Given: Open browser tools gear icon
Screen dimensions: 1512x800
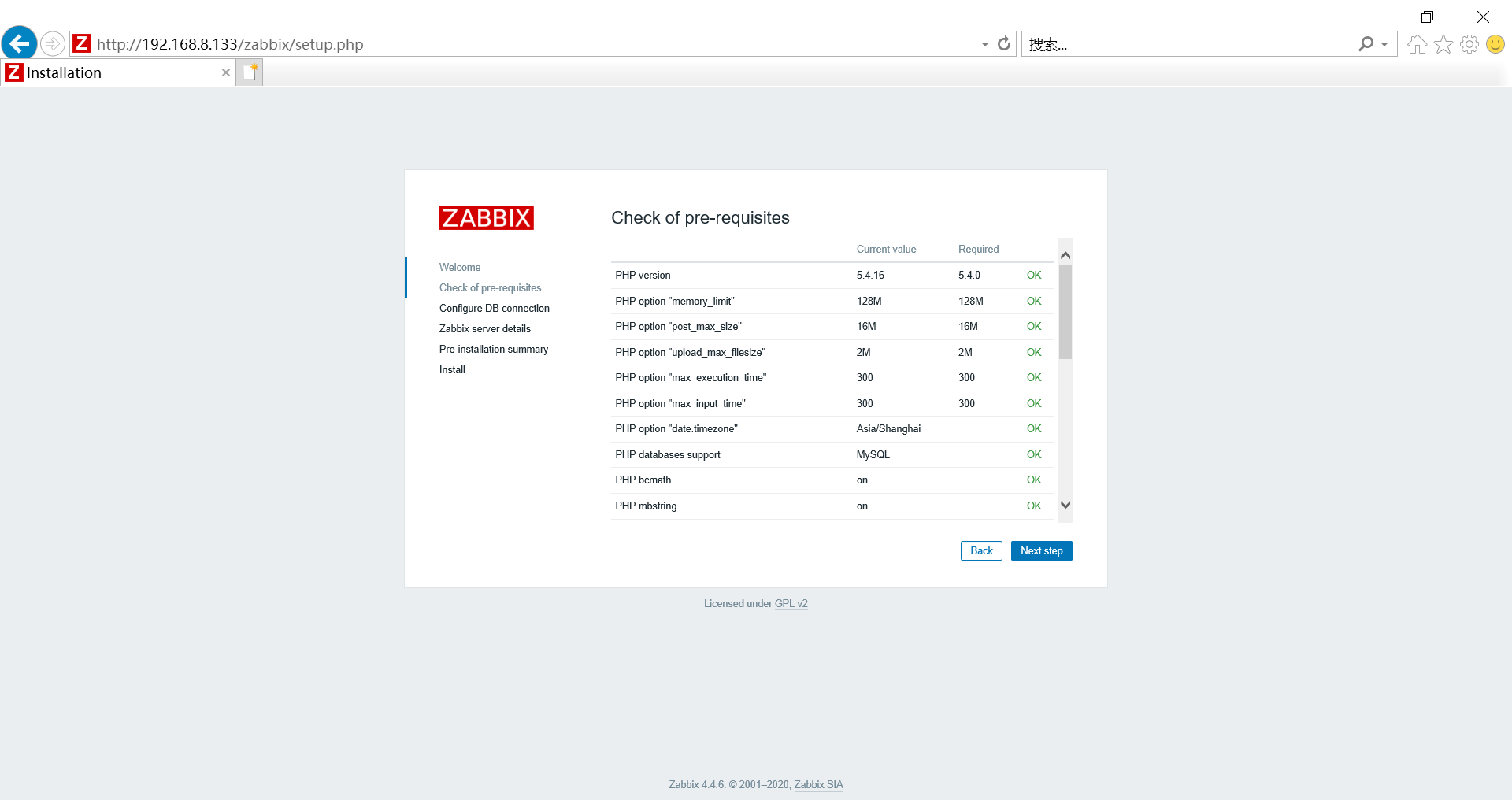Looking at the screenshot, I should point(1469,44).
